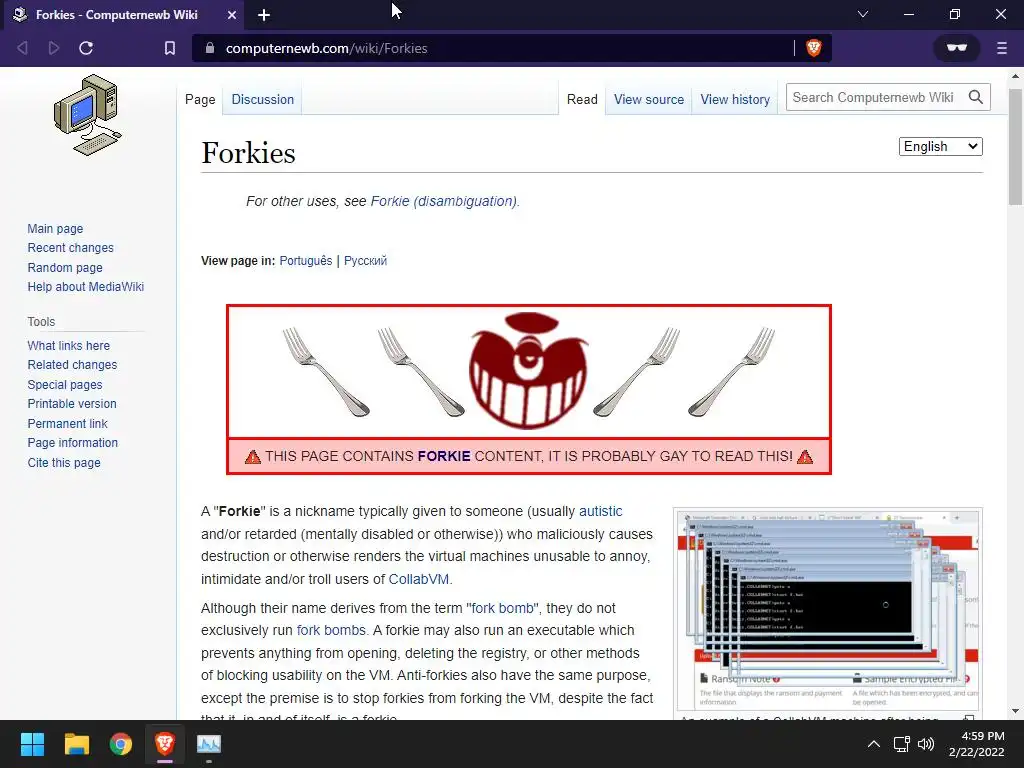
Task: Go to Main page
Action: [55, 229]
